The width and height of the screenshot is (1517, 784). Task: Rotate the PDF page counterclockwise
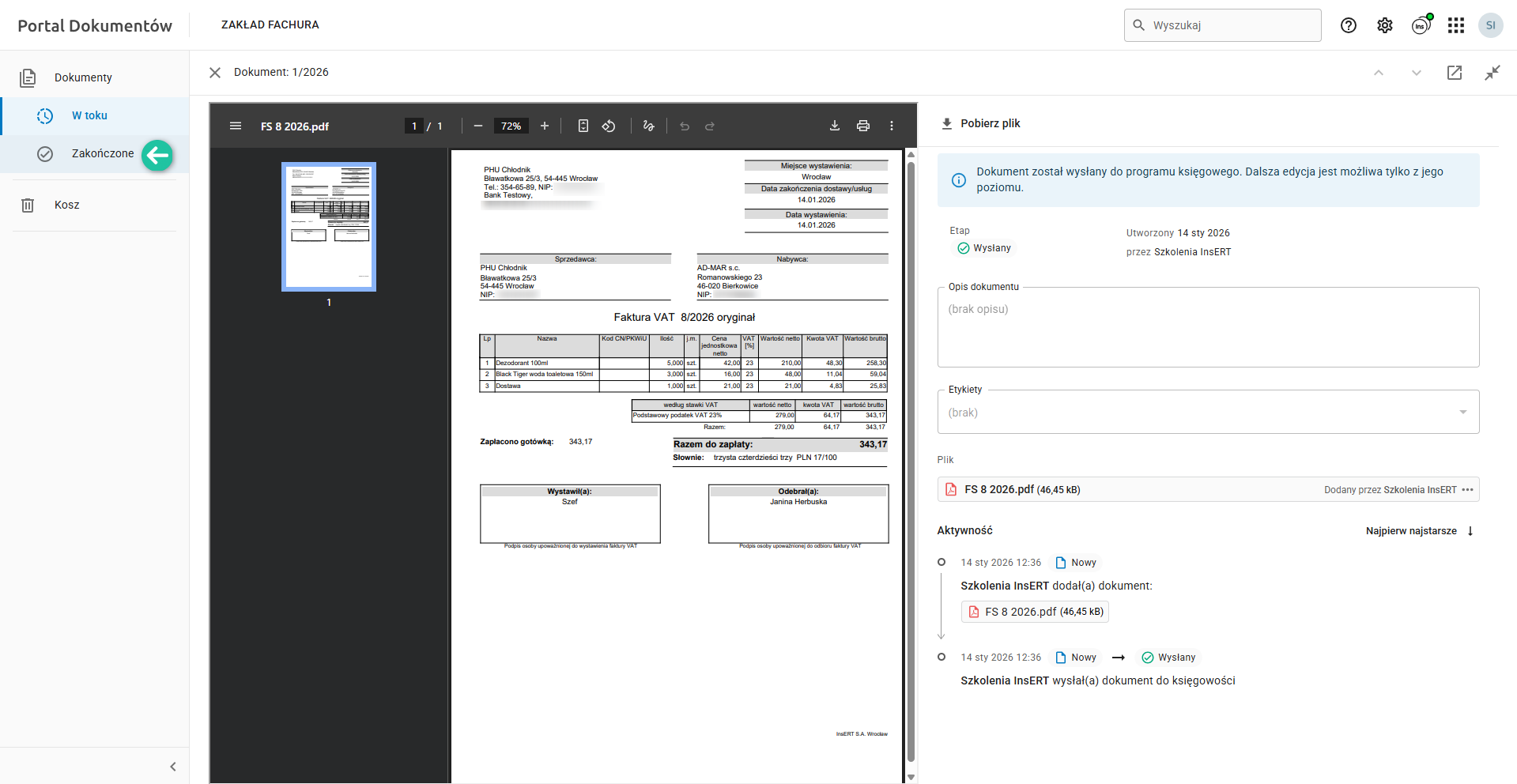[609, 126]
